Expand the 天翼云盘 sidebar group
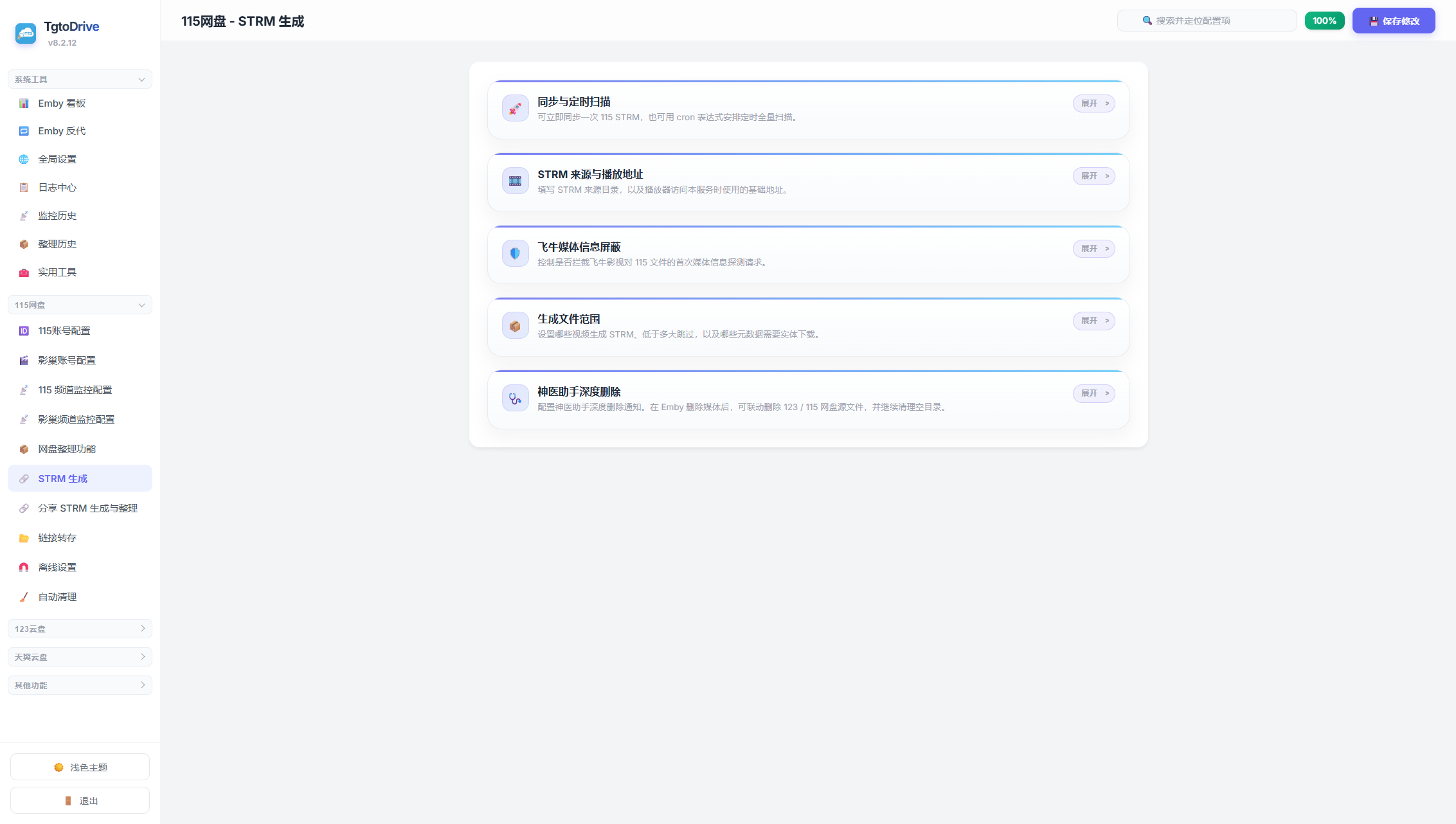The height and width of the screenshot is (824, 1456). [80, 657]
